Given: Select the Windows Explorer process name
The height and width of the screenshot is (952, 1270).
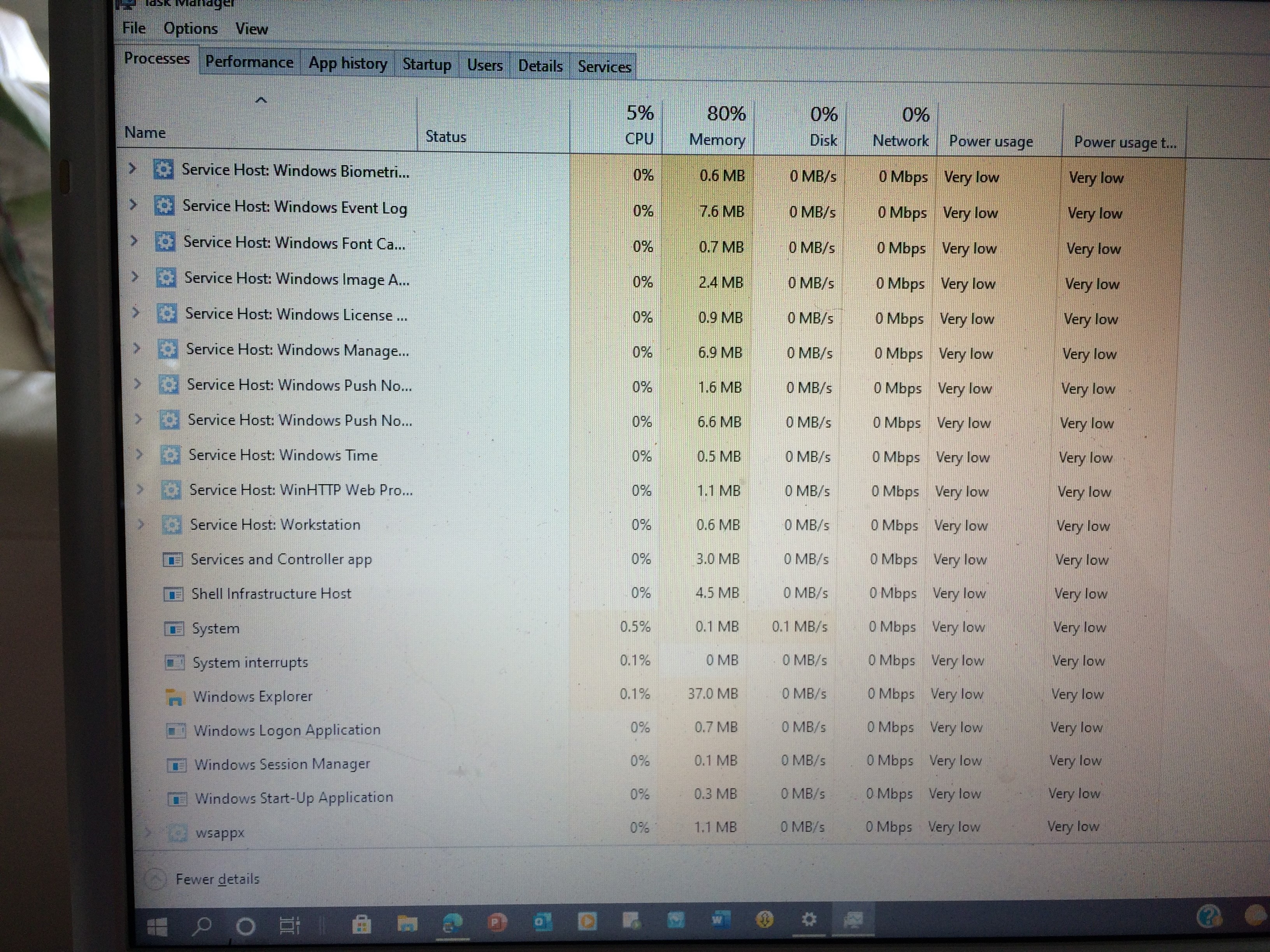Looking at the screenshot, I should point(253,696).
